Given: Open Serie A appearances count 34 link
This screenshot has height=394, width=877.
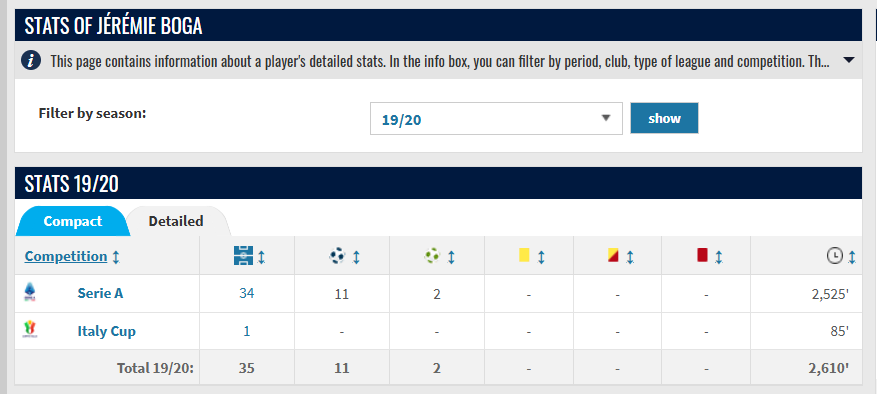Looking at the screenshot, I should click(x=247, y=293).
